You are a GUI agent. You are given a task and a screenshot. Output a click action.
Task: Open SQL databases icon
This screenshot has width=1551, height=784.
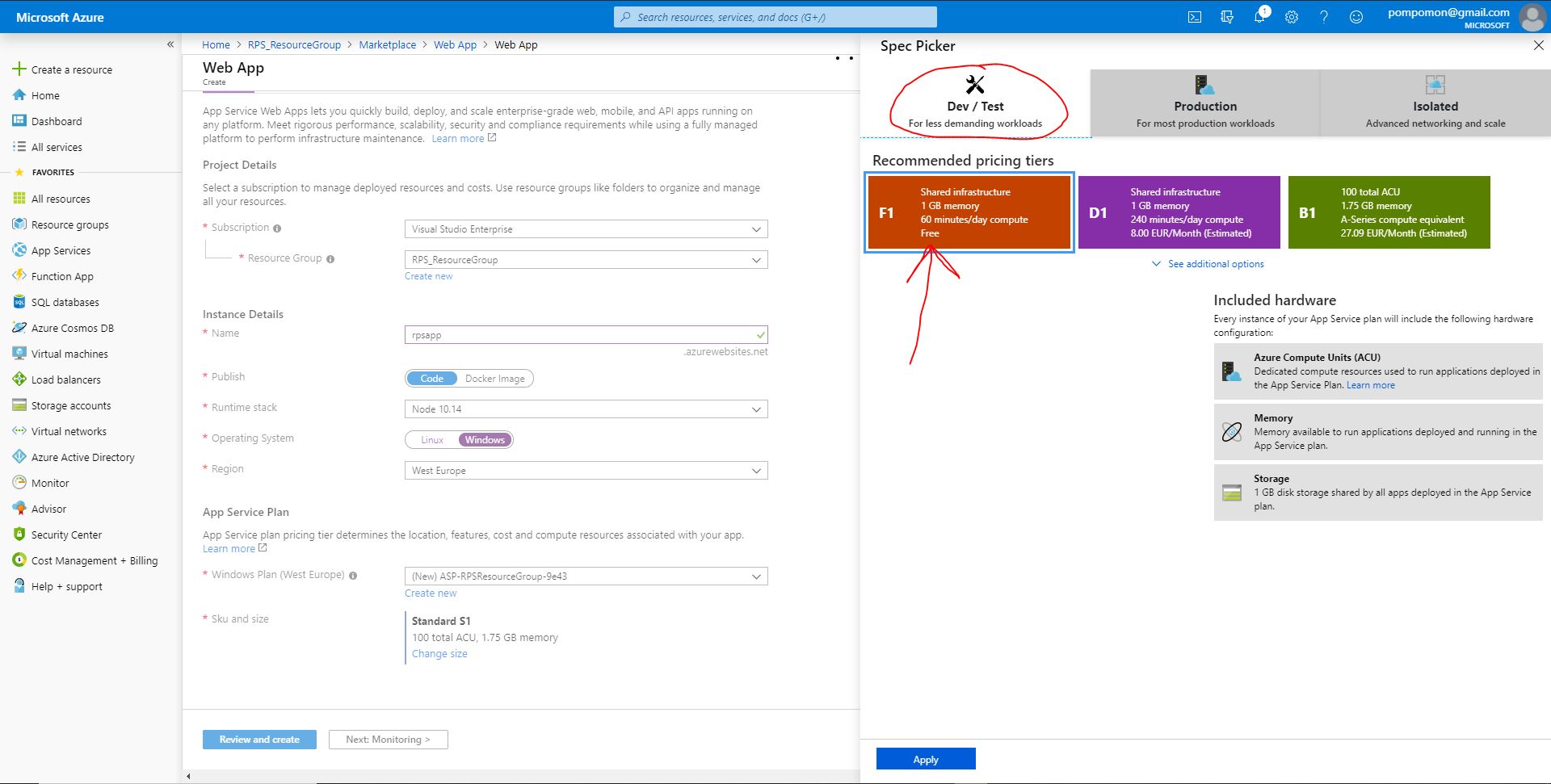coord(19,302)
